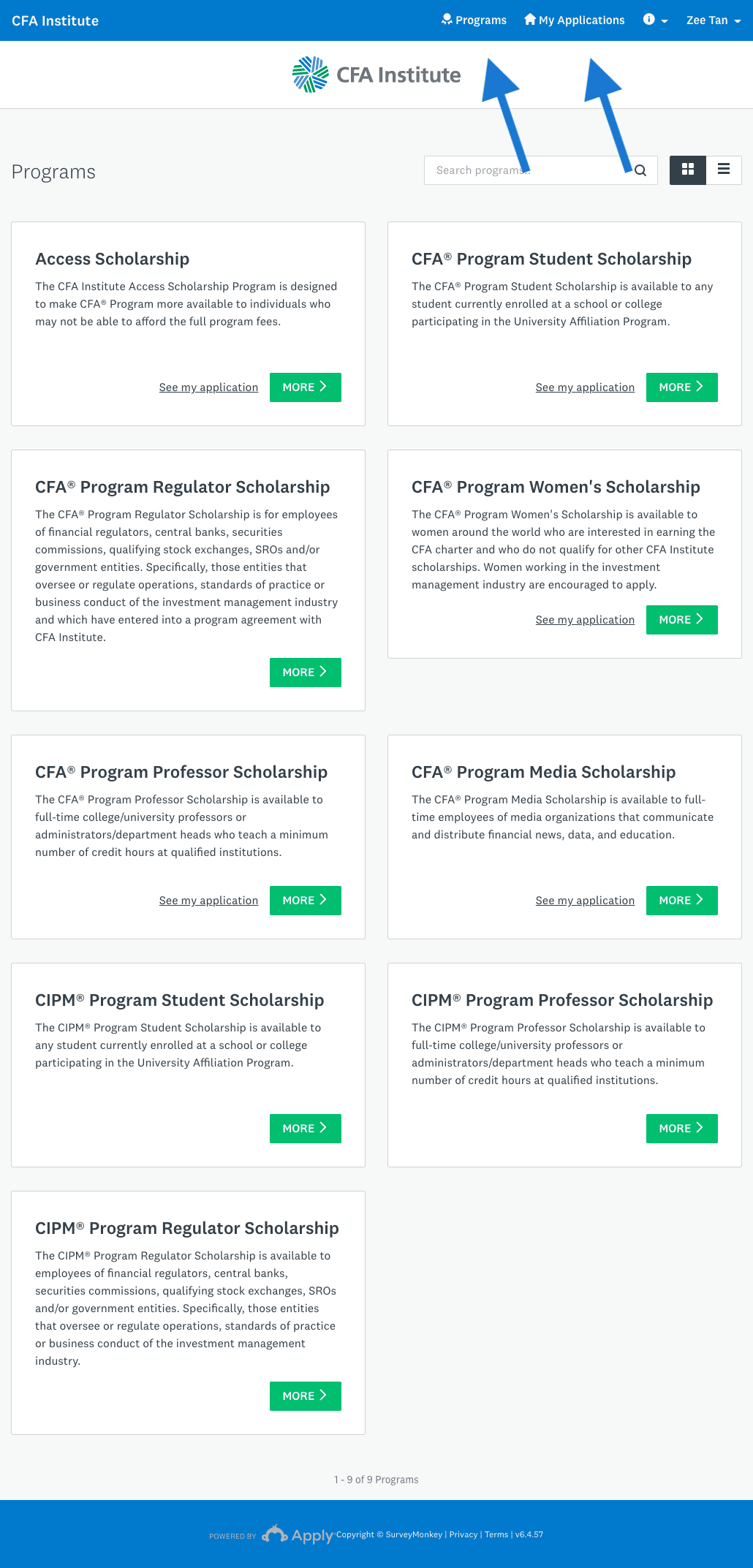See my application for Access Scholarship
The height and width of the screenshot is (1568, 753).
click(208, 387)
